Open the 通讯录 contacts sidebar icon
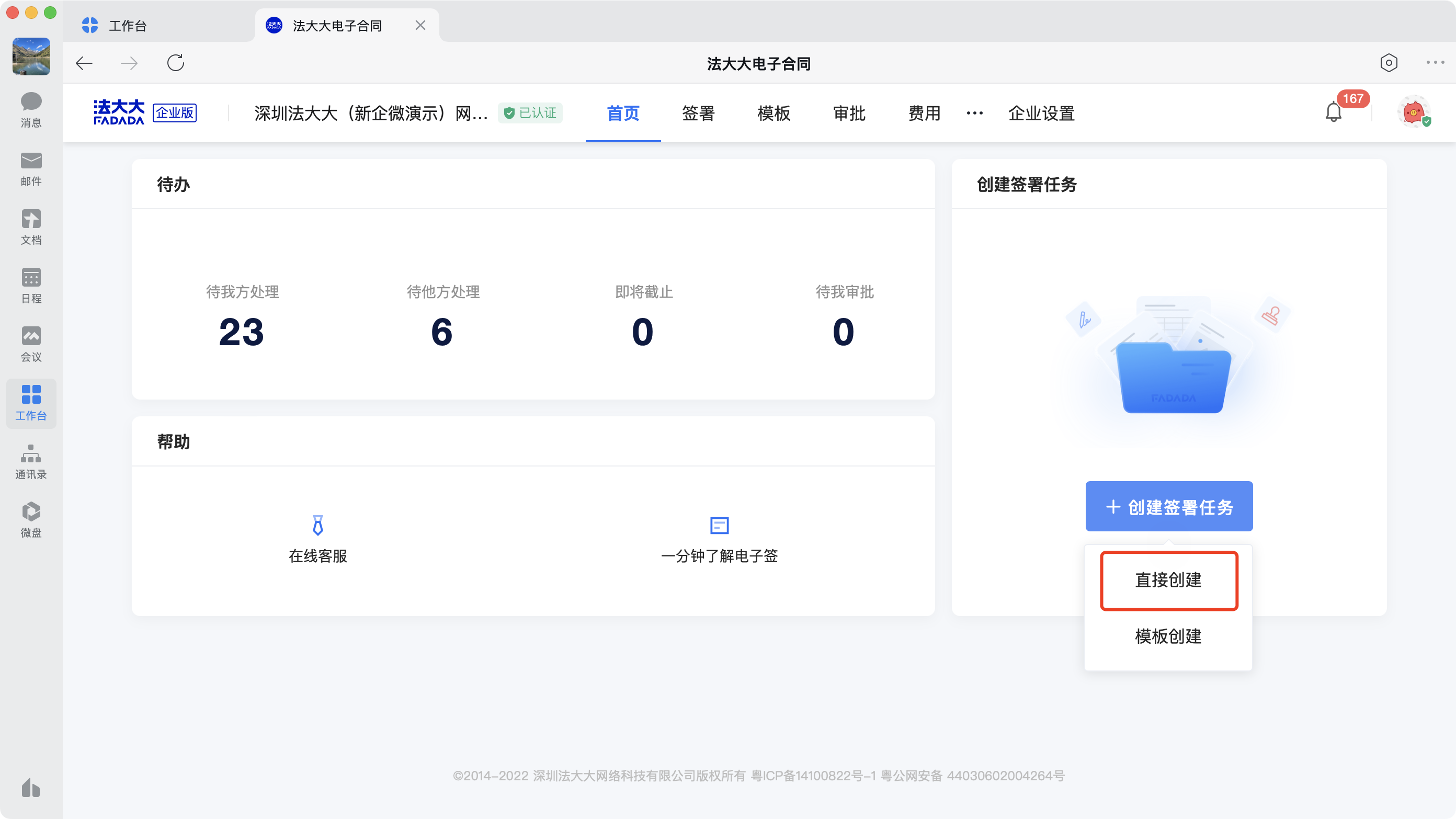The image size is (1456, 819). click(31, 462)
